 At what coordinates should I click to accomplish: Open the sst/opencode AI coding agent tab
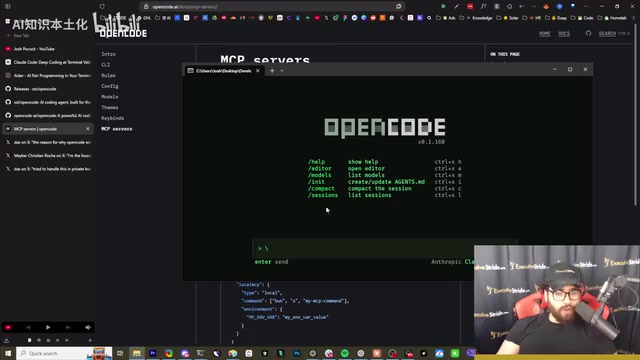[48, 102]
